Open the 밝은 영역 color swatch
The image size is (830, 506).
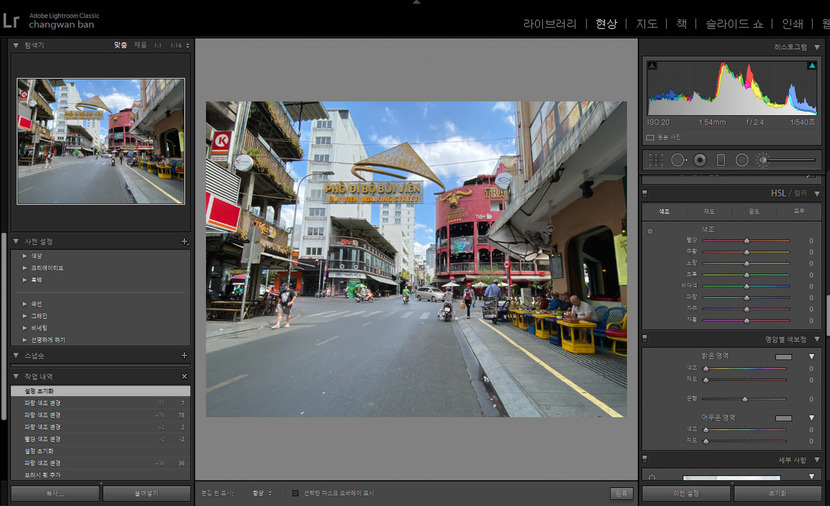[783, 357]
